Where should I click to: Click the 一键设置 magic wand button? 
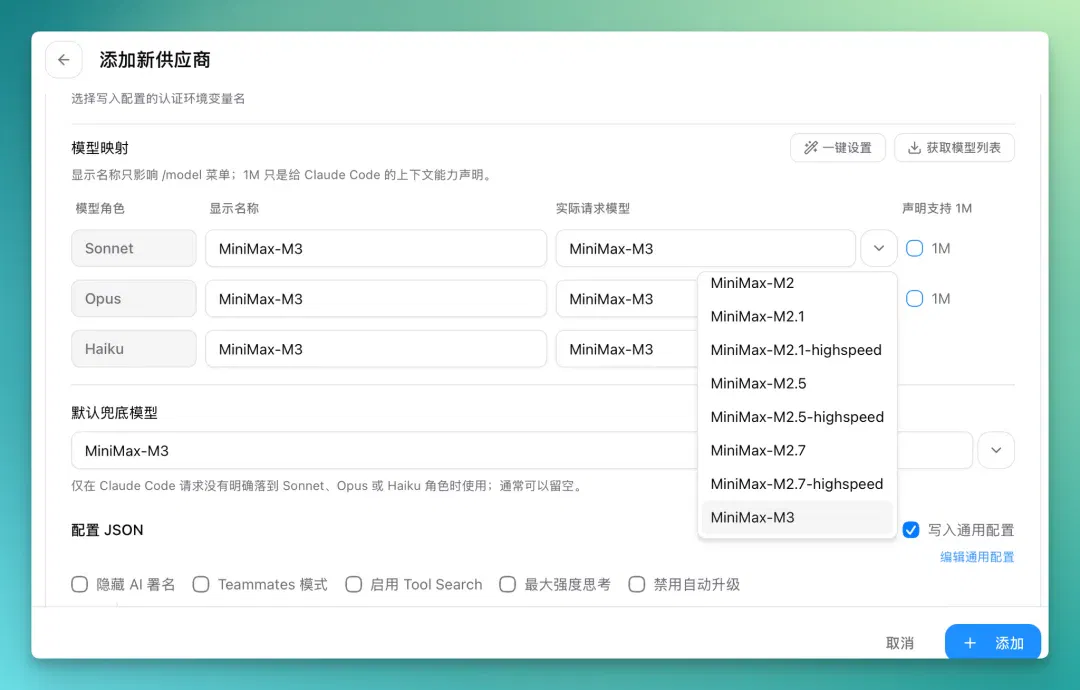(838, 147)
